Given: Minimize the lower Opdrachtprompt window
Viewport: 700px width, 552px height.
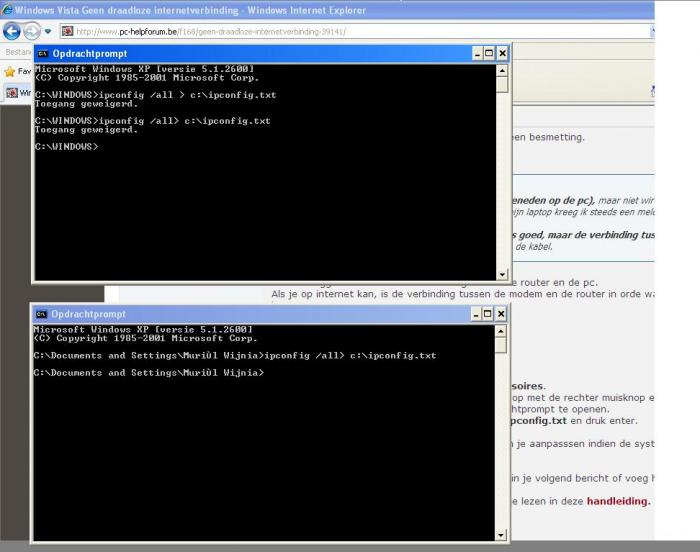Looking at the screenshot, I should point(476,314).
